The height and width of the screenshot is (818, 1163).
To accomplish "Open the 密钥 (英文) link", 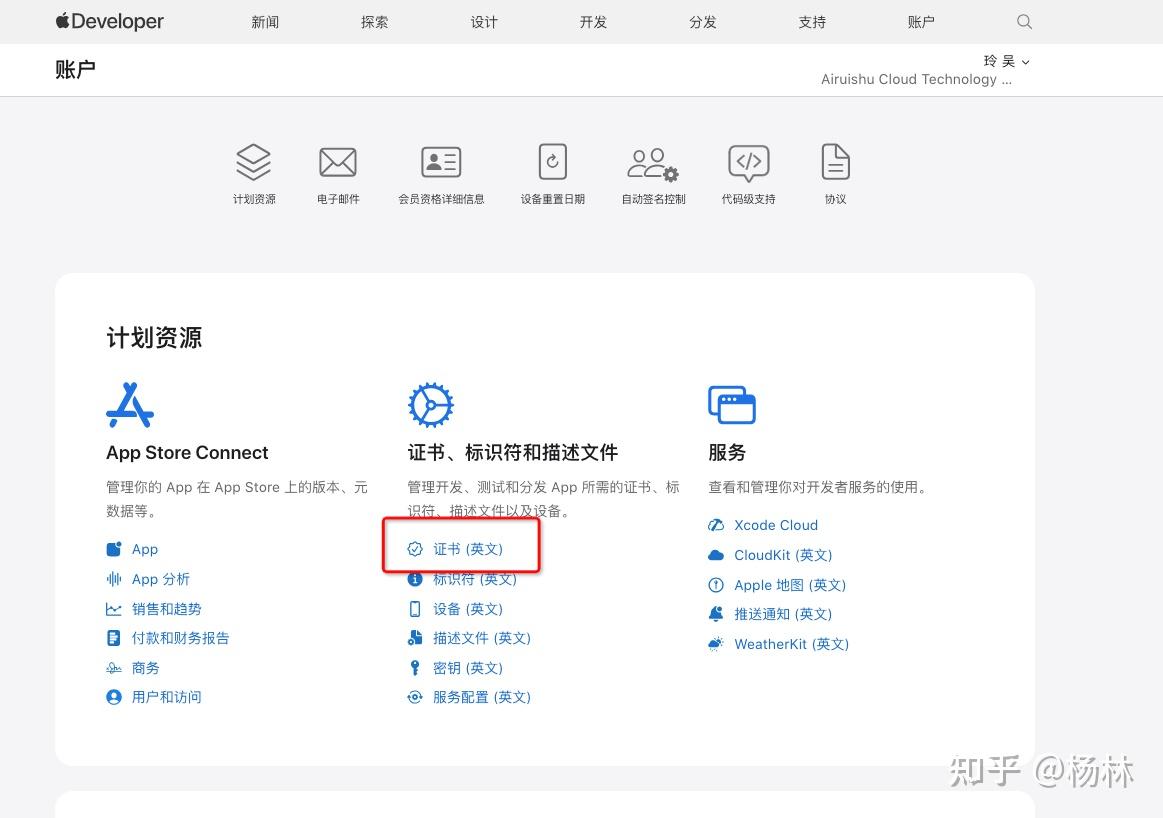I will point(468,668).
